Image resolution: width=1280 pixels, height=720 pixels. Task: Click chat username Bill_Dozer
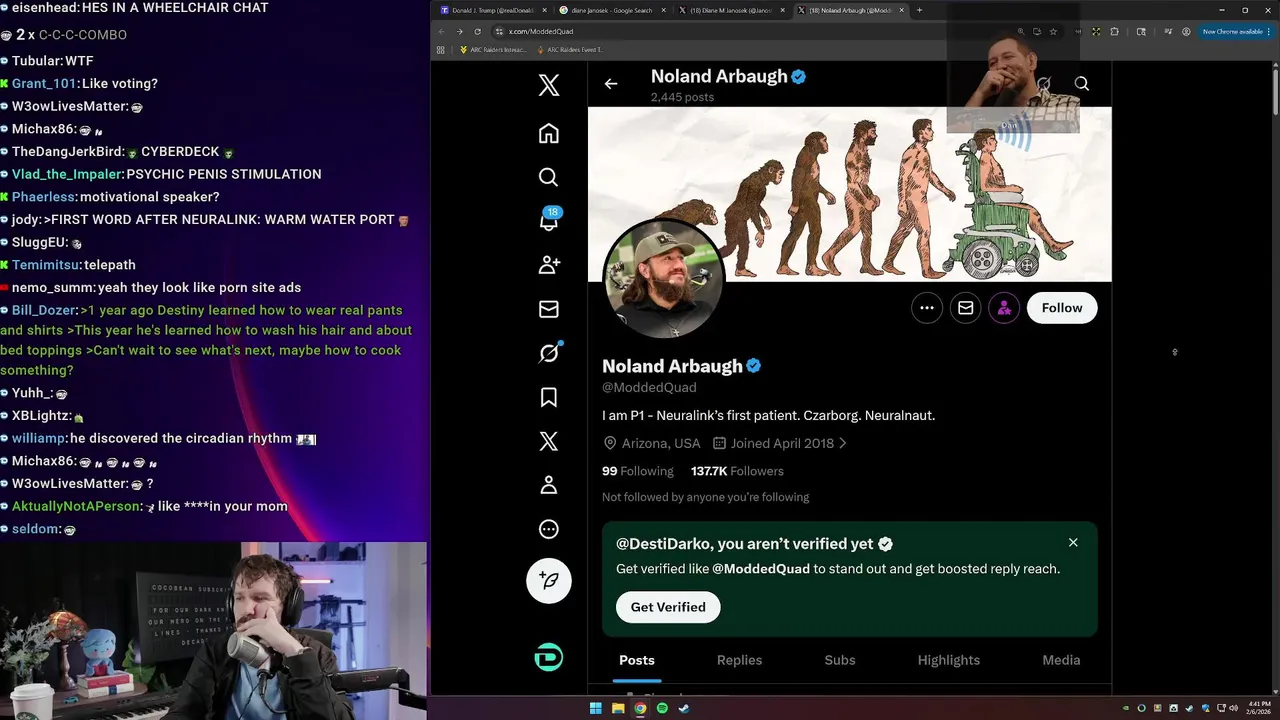(x=43, y=310)
